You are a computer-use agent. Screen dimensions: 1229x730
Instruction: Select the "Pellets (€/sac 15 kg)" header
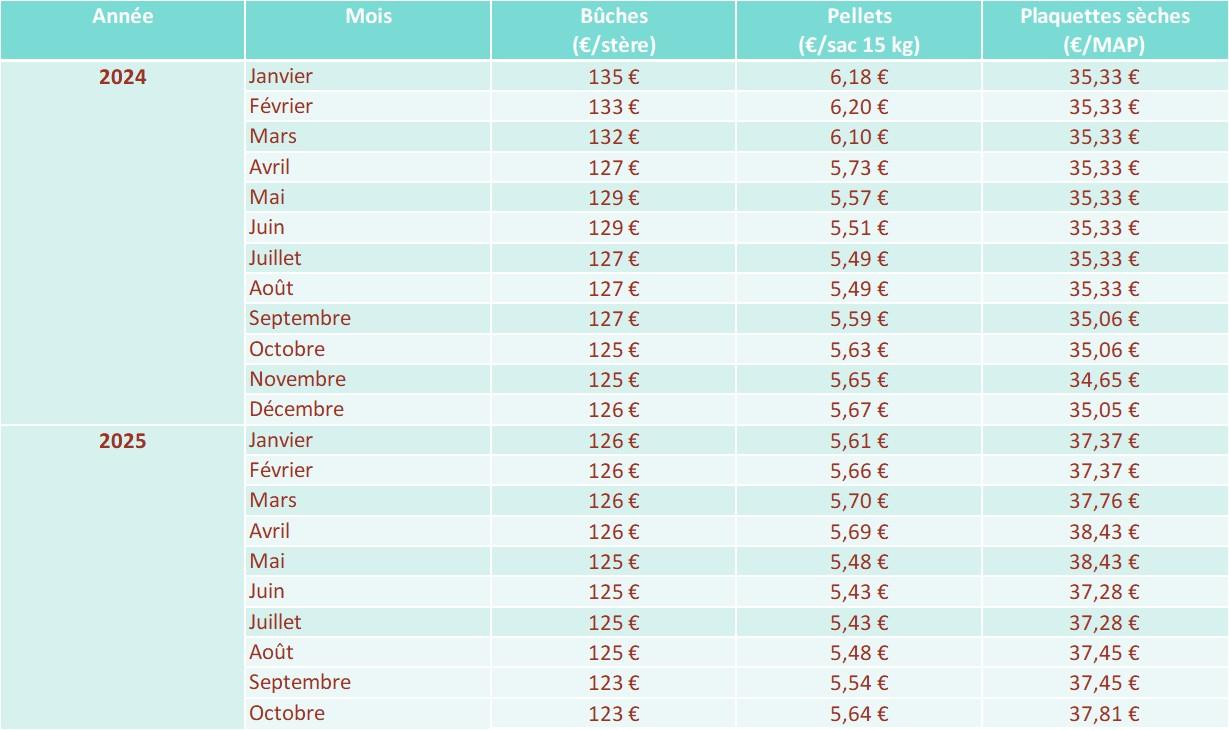tap(859, 31)
